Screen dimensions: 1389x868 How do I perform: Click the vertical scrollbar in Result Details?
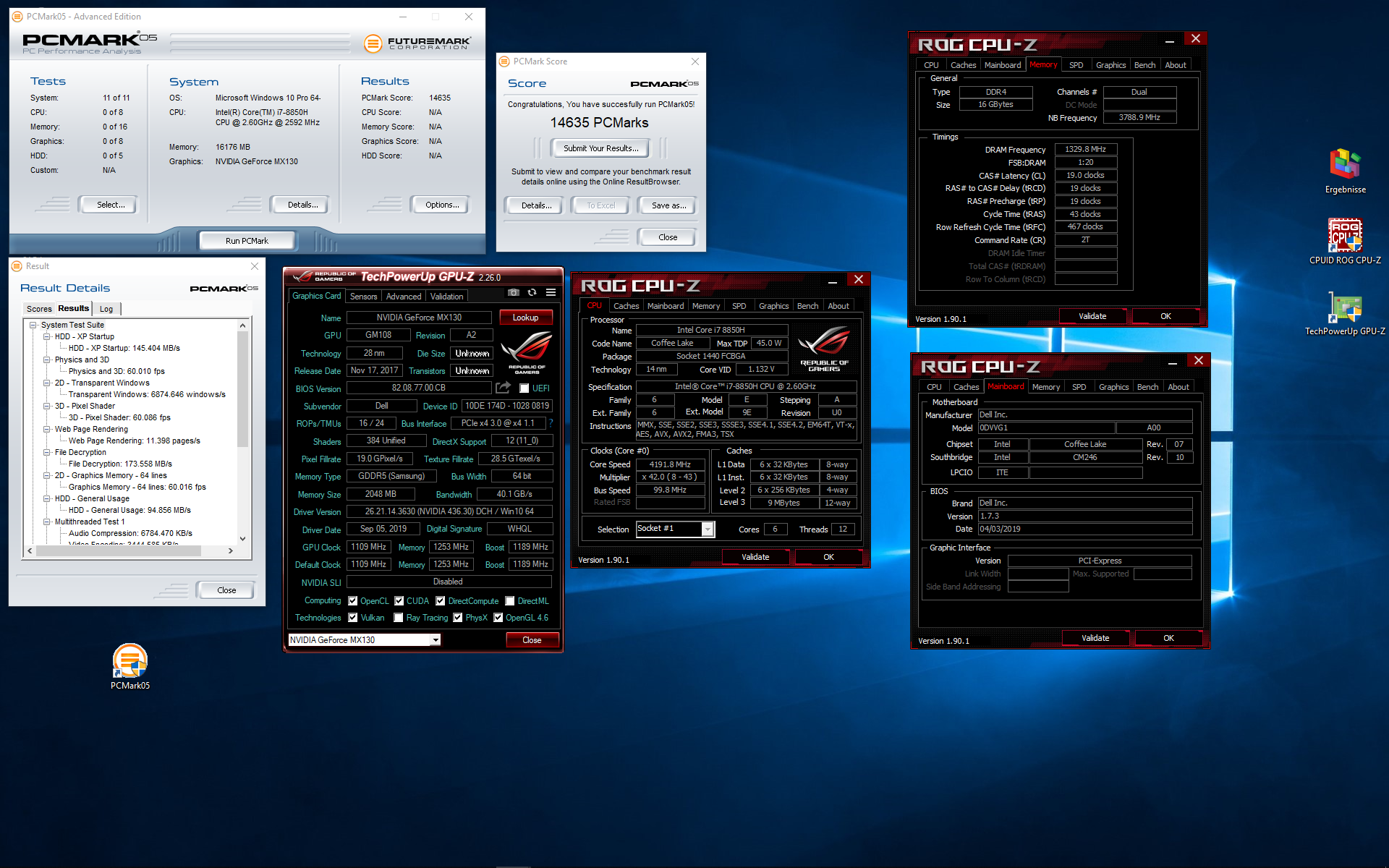(242, 391)
